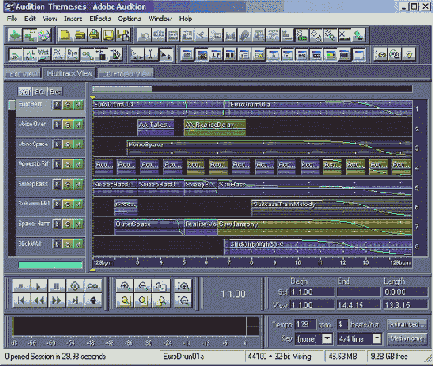Open the Edit menu

(30, 19)
